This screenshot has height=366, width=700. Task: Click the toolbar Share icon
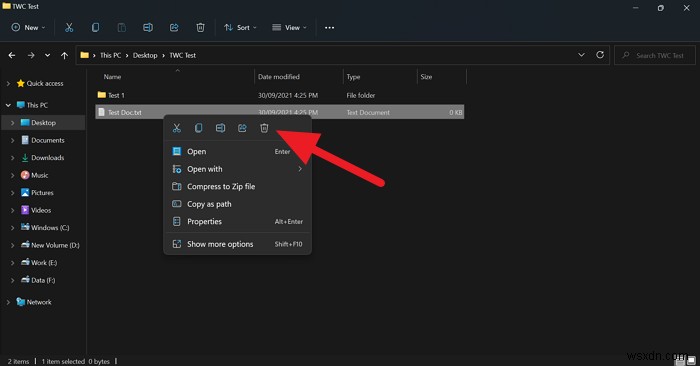[x=174, y=28]
